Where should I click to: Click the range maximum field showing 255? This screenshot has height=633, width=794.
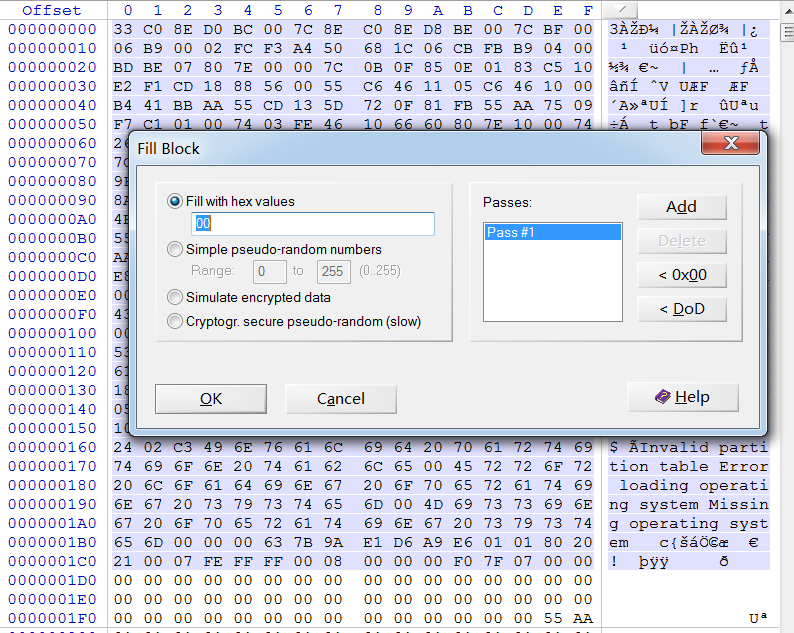pos(333,271)
